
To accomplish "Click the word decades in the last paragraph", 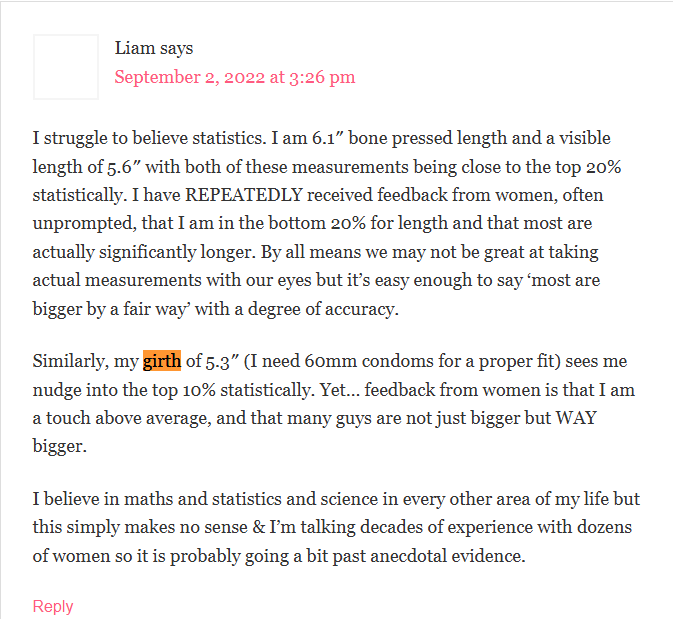I will (390, 527).
